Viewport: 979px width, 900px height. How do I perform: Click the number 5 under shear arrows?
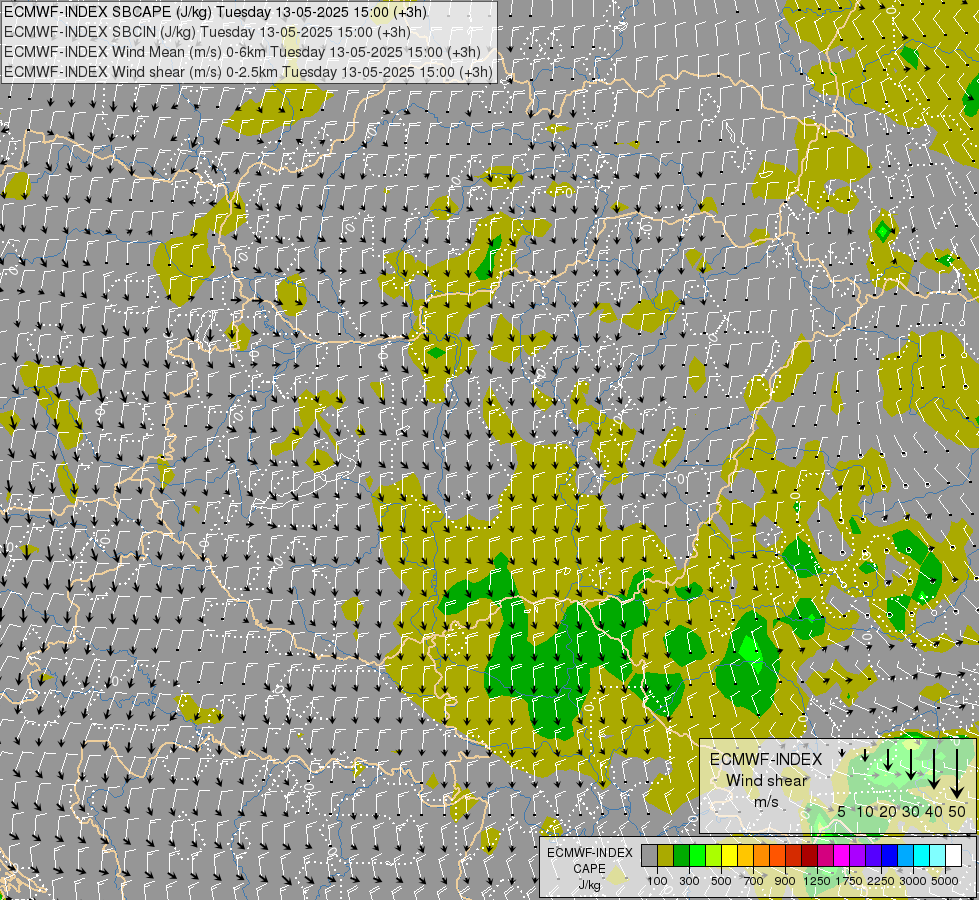click(842, 811)
